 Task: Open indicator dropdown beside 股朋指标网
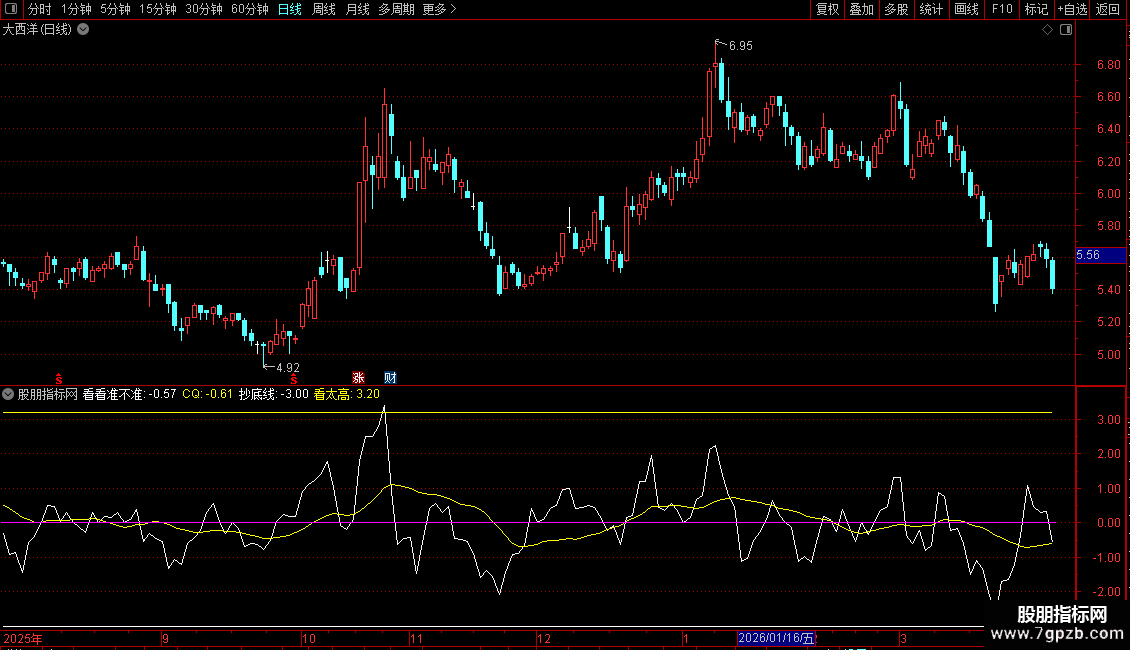point(8,394)
